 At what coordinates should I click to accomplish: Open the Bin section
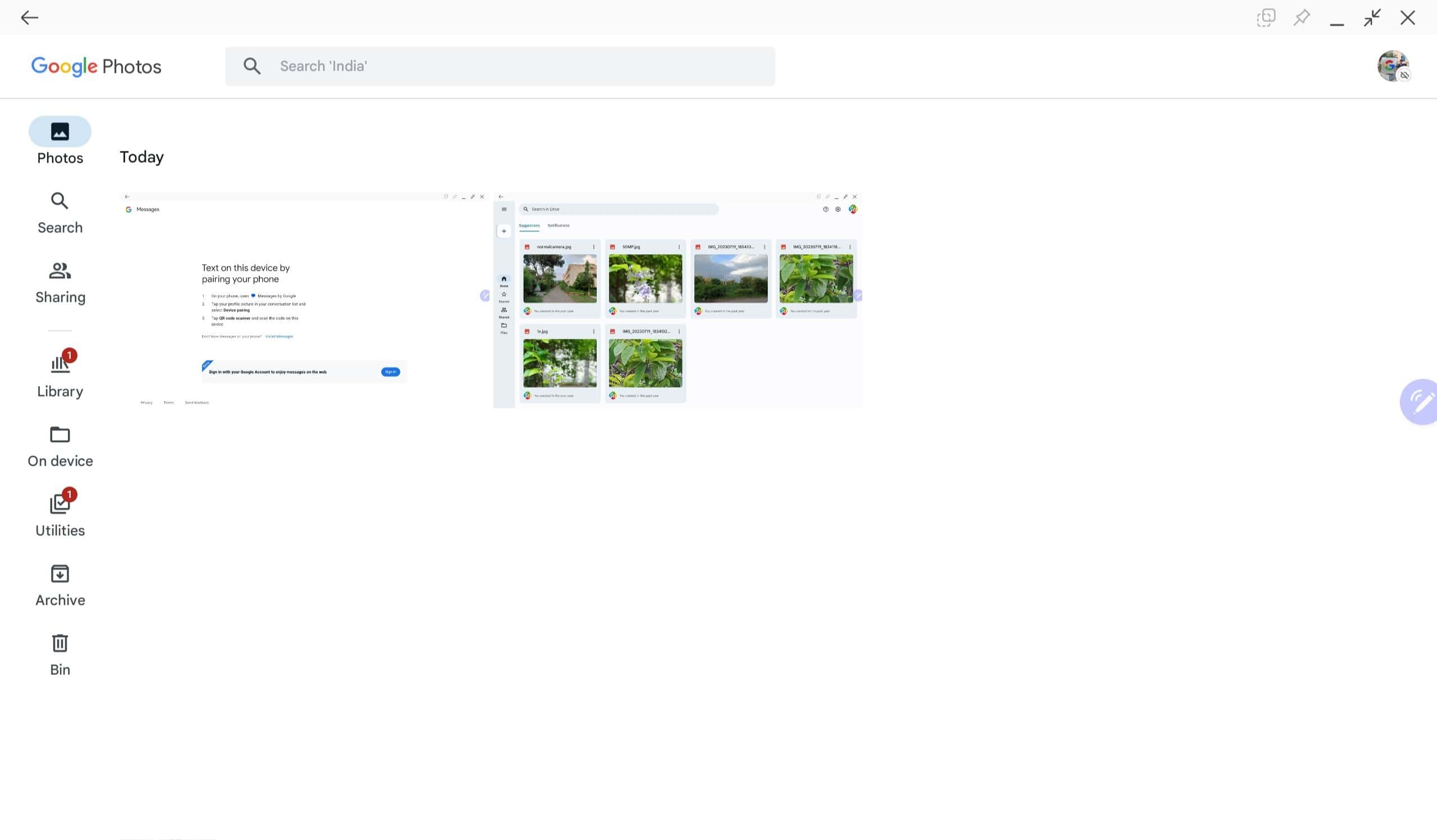point(60,652)
